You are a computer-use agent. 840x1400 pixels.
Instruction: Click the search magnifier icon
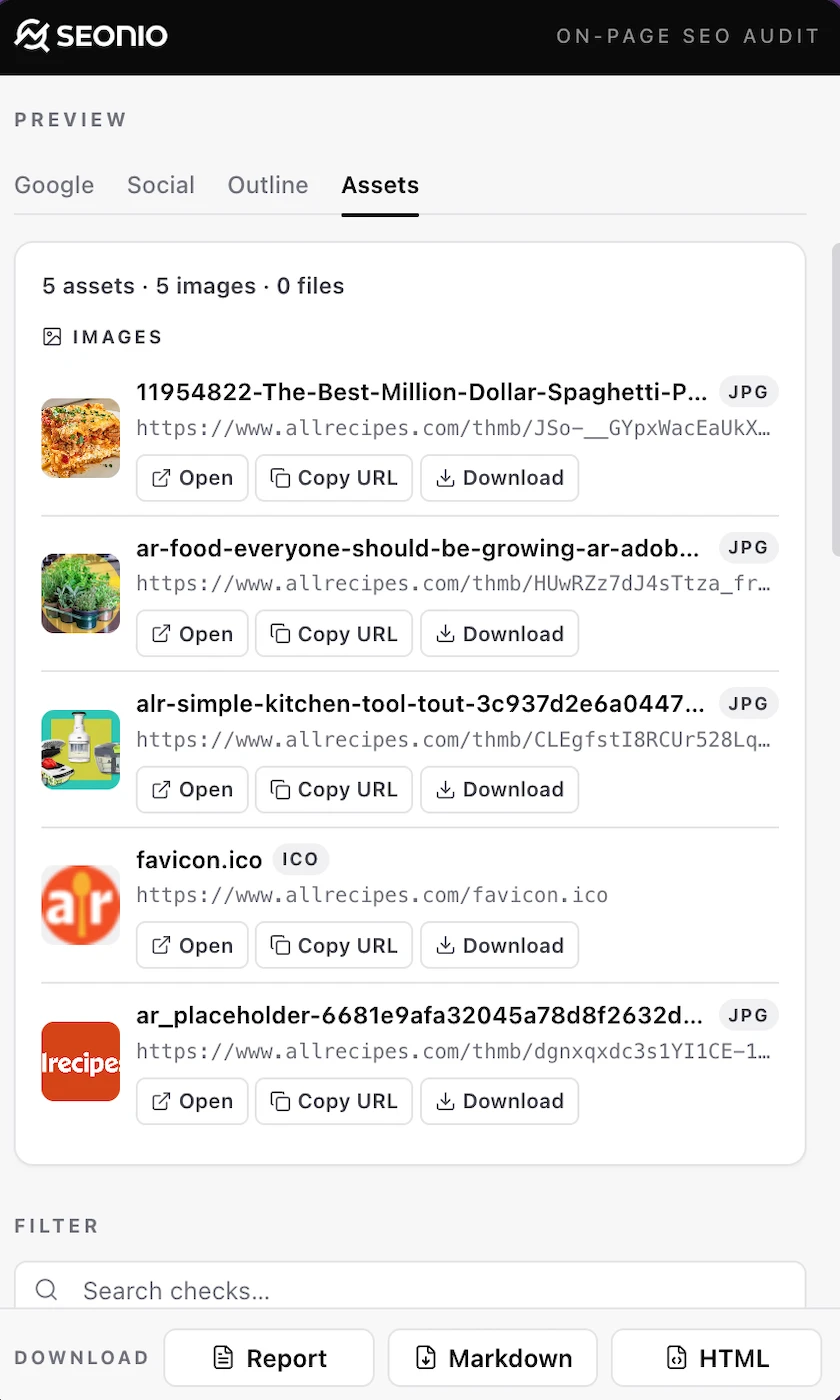pyautogui.click(x=46, y=1290)
